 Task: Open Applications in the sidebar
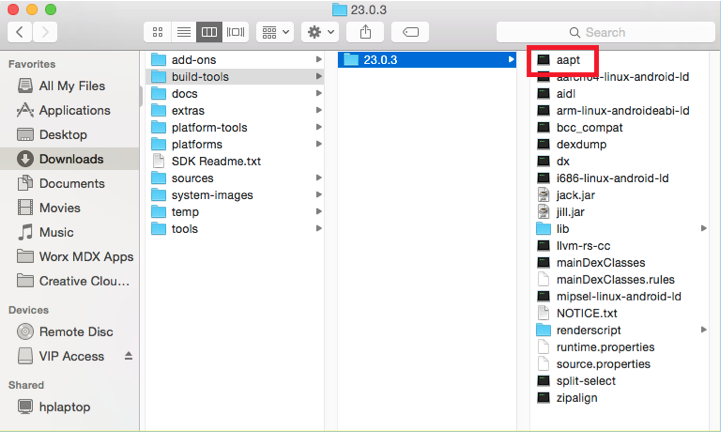point(70,110)
